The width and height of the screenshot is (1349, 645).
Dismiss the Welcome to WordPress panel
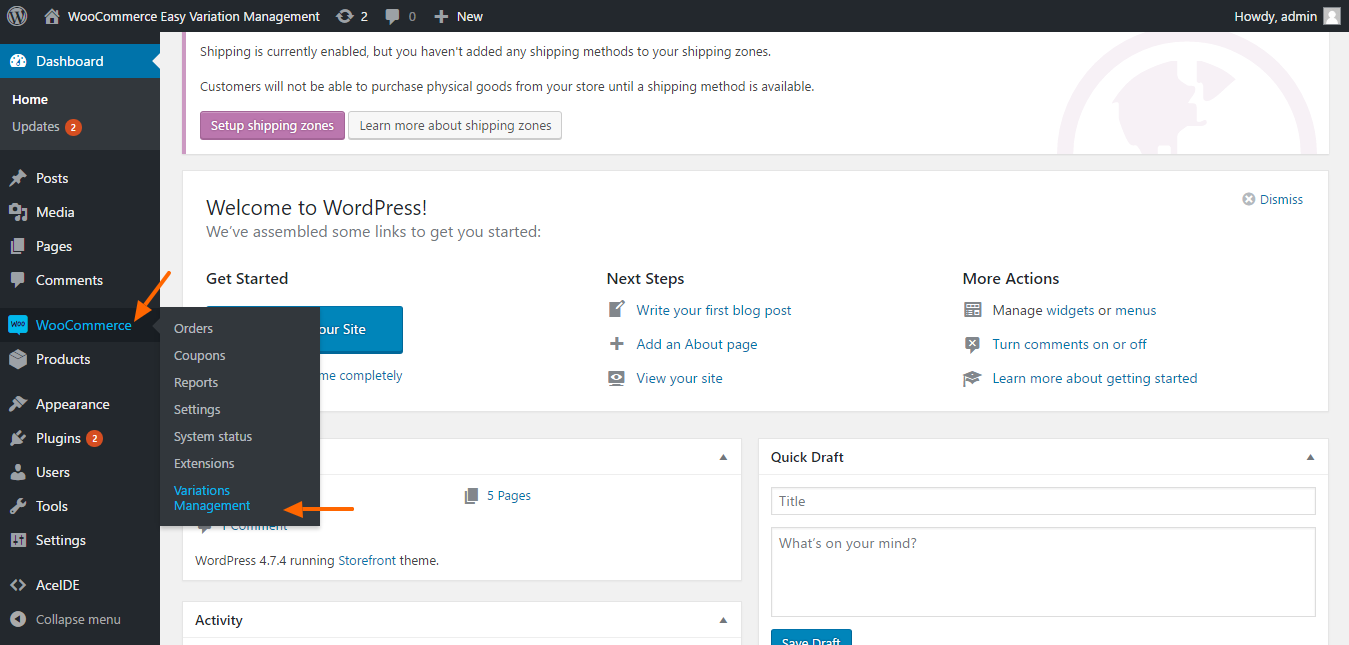coord(1272,199)
